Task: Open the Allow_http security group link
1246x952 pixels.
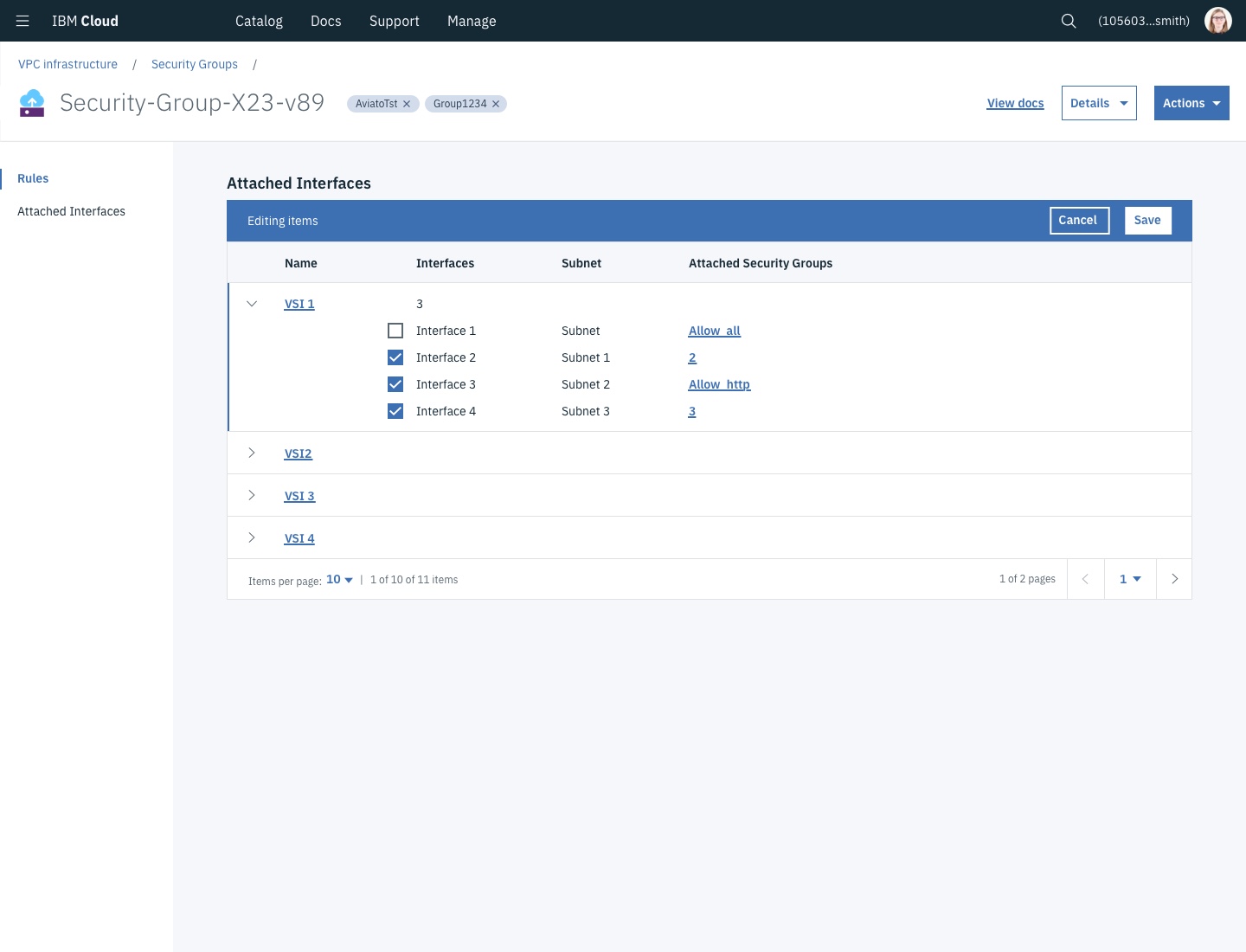Action: [x=719, y=384]
